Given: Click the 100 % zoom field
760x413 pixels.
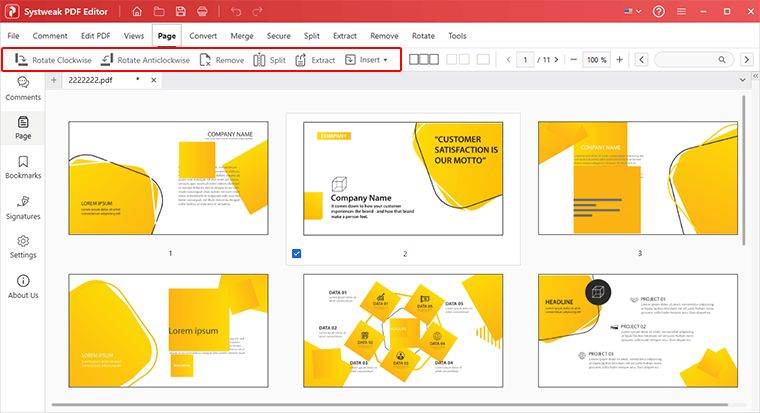Looking at the screenshot, I should pyautogui.click(x=596, y=60).
